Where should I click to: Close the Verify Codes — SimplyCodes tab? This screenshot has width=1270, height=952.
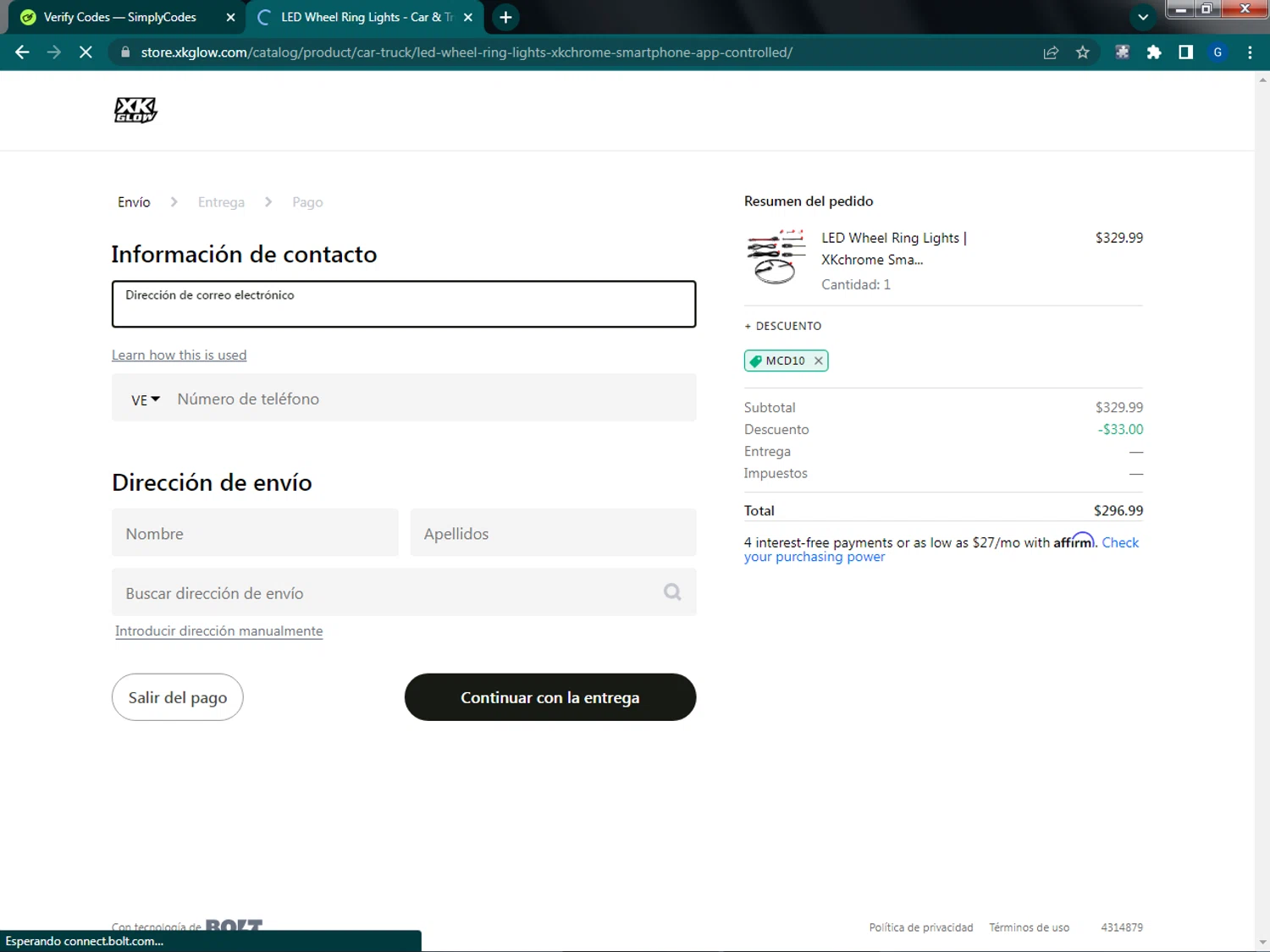[230, 17]
